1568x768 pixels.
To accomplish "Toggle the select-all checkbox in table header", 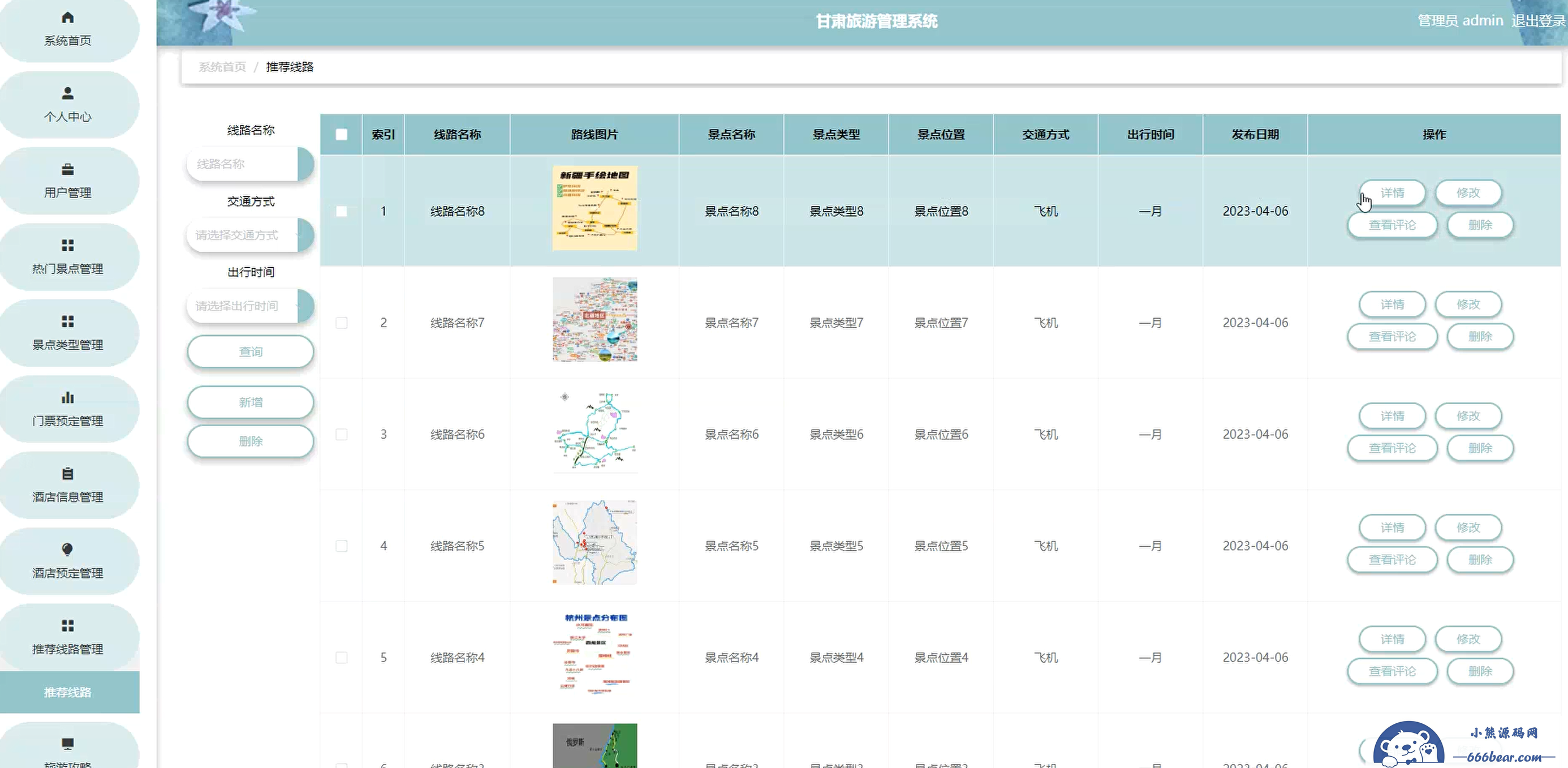I will click(342, 134).
